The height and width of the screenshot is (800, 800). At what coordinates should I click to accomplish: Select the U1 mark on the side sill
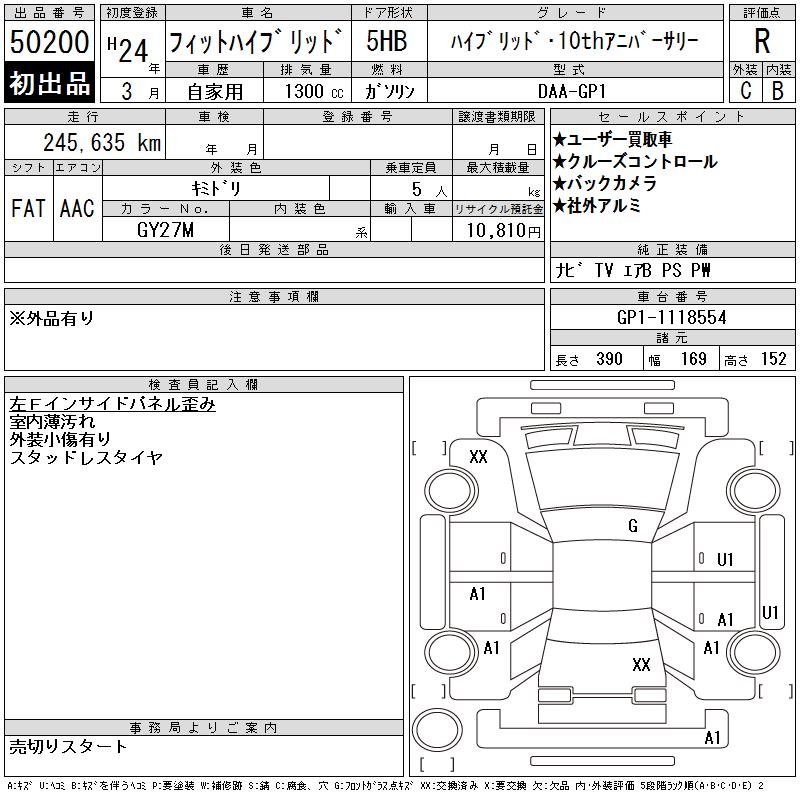[770, 612]
